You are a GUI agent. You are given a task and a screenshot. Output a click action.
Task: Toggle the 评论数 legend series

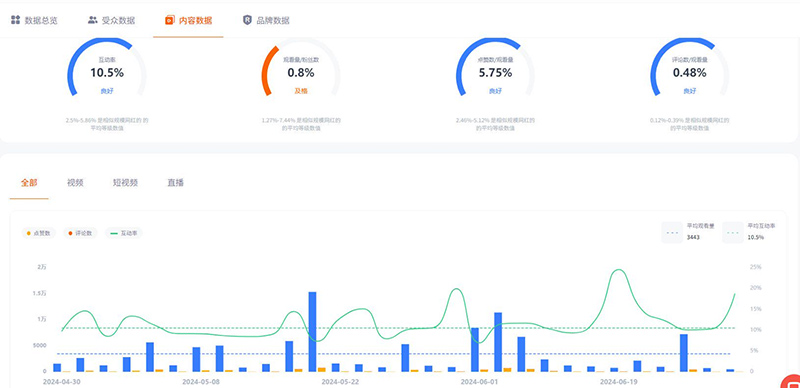tap(80, 233)
